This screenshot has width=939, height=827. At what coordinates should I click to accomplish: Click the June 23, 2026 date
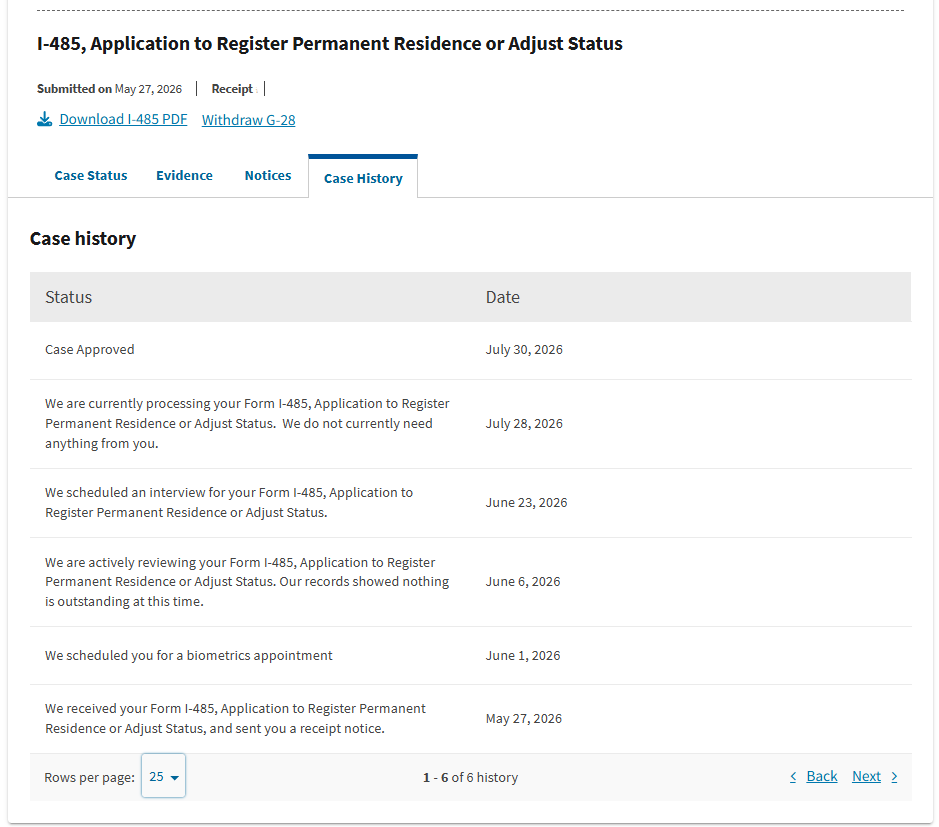[x=526, y=502]
